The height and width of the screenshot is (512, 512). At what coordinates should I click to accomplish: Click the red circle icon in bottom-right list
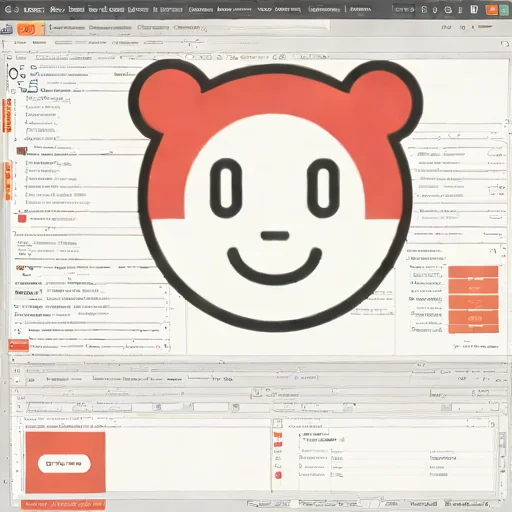(278, 475)
